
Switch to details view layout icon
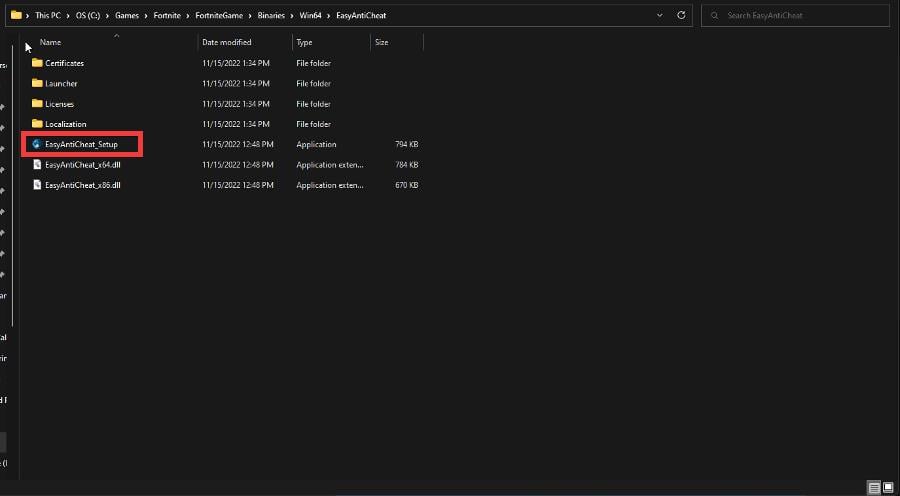[x=874, y=489]
